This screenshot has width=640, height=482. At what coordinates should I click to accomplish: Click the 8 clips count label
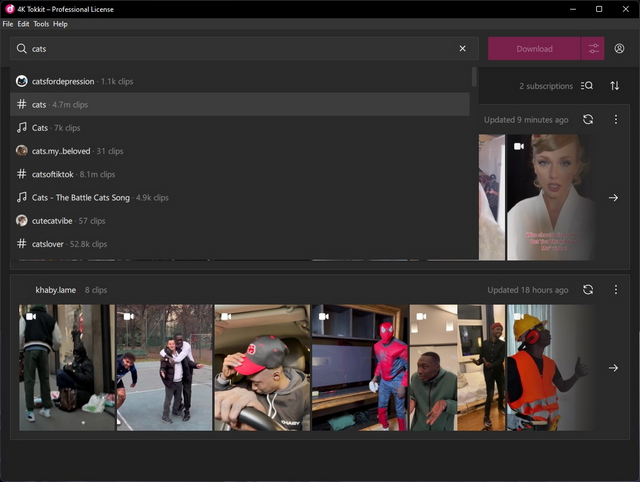tap(96, 290)
